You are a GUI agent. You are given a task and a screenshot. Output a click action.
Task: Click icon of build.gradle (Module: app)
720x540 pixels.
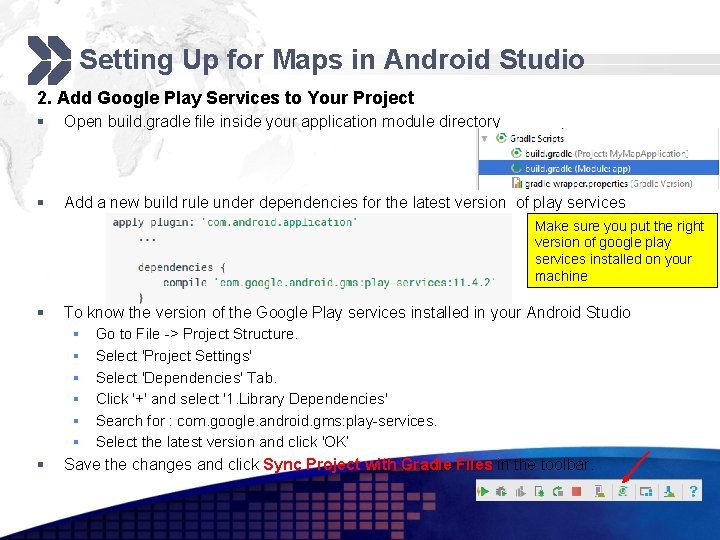pos(517,168)
